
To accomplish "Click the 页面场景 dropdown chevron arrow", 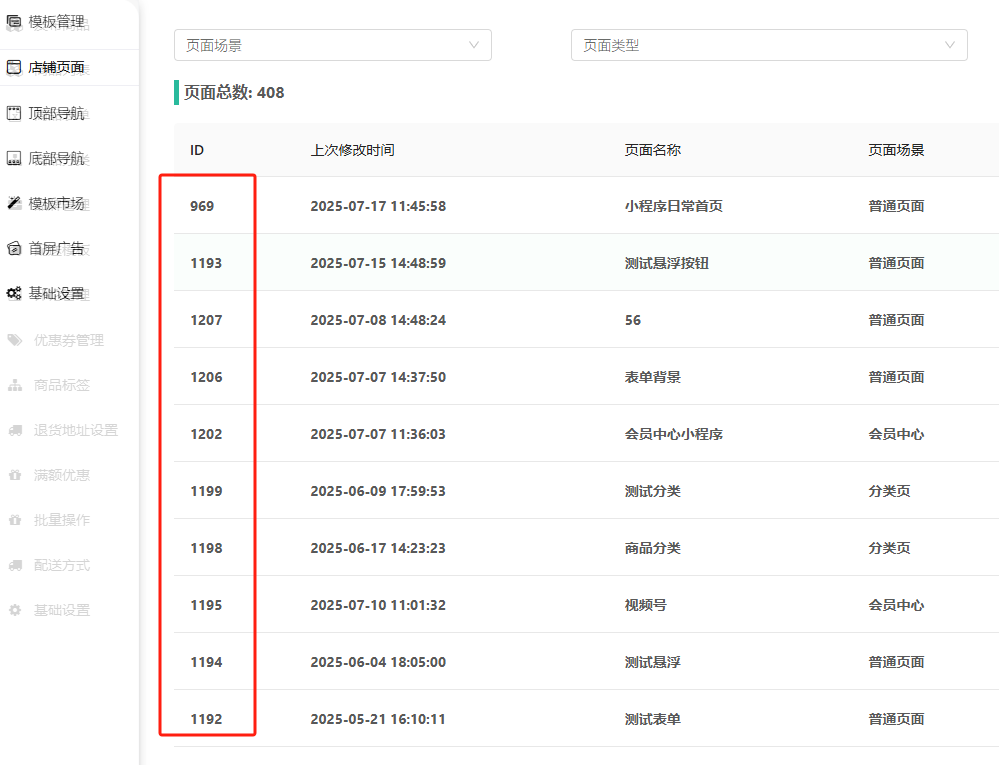I will coord(474,45).
